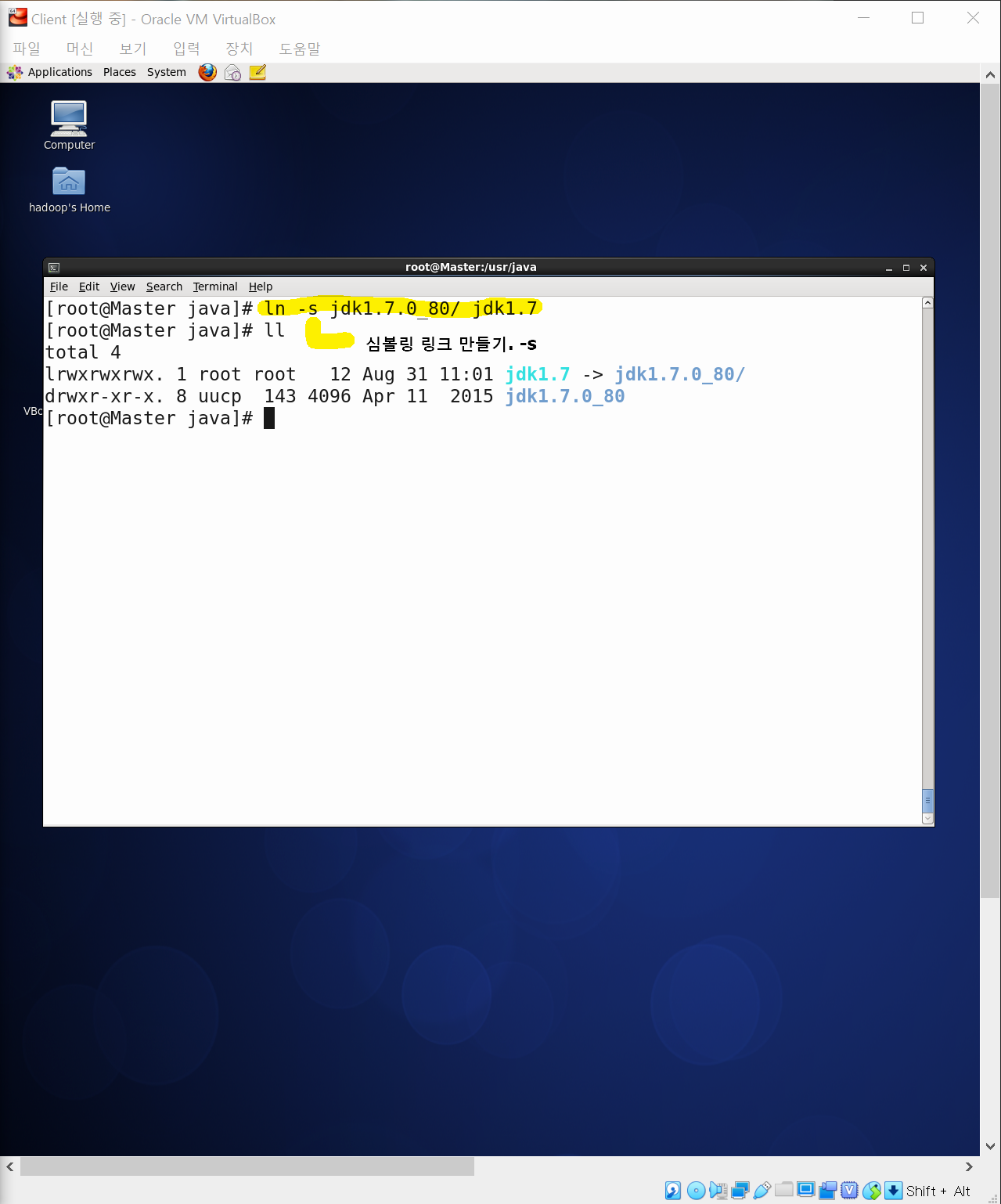
Task: Click the VirtualBox horizontal scrollbar thumb
Action: pyautogui.click(x=247, y=1166)
